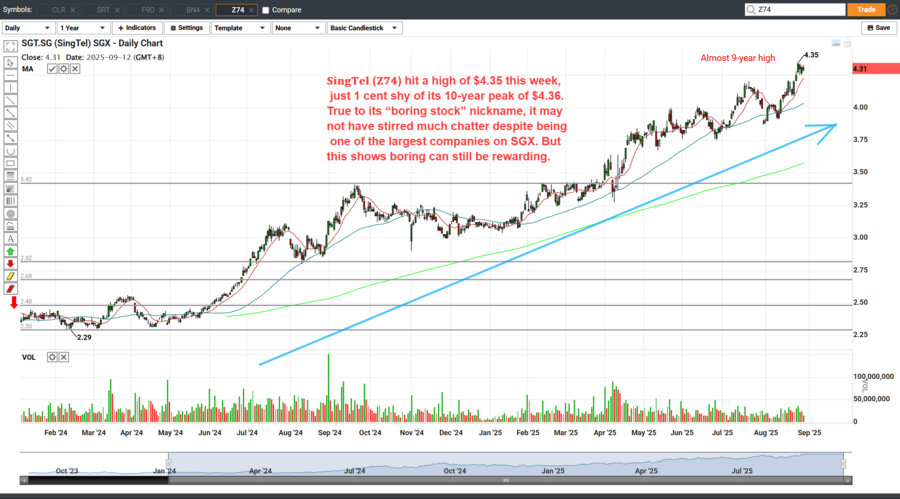Enable the Compare checkbox
Screen dimensions: 900x499
point(266,10)
